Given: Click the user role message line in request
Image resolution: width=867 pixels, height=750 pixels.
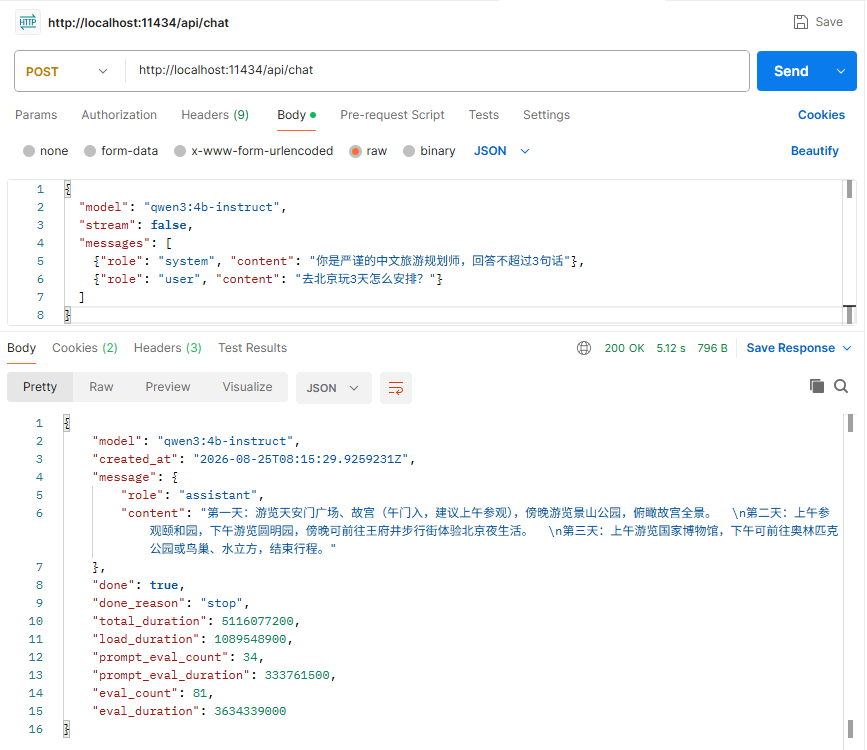Looking at the screenshot, I should pyautogui.click(x=268, y=279).
